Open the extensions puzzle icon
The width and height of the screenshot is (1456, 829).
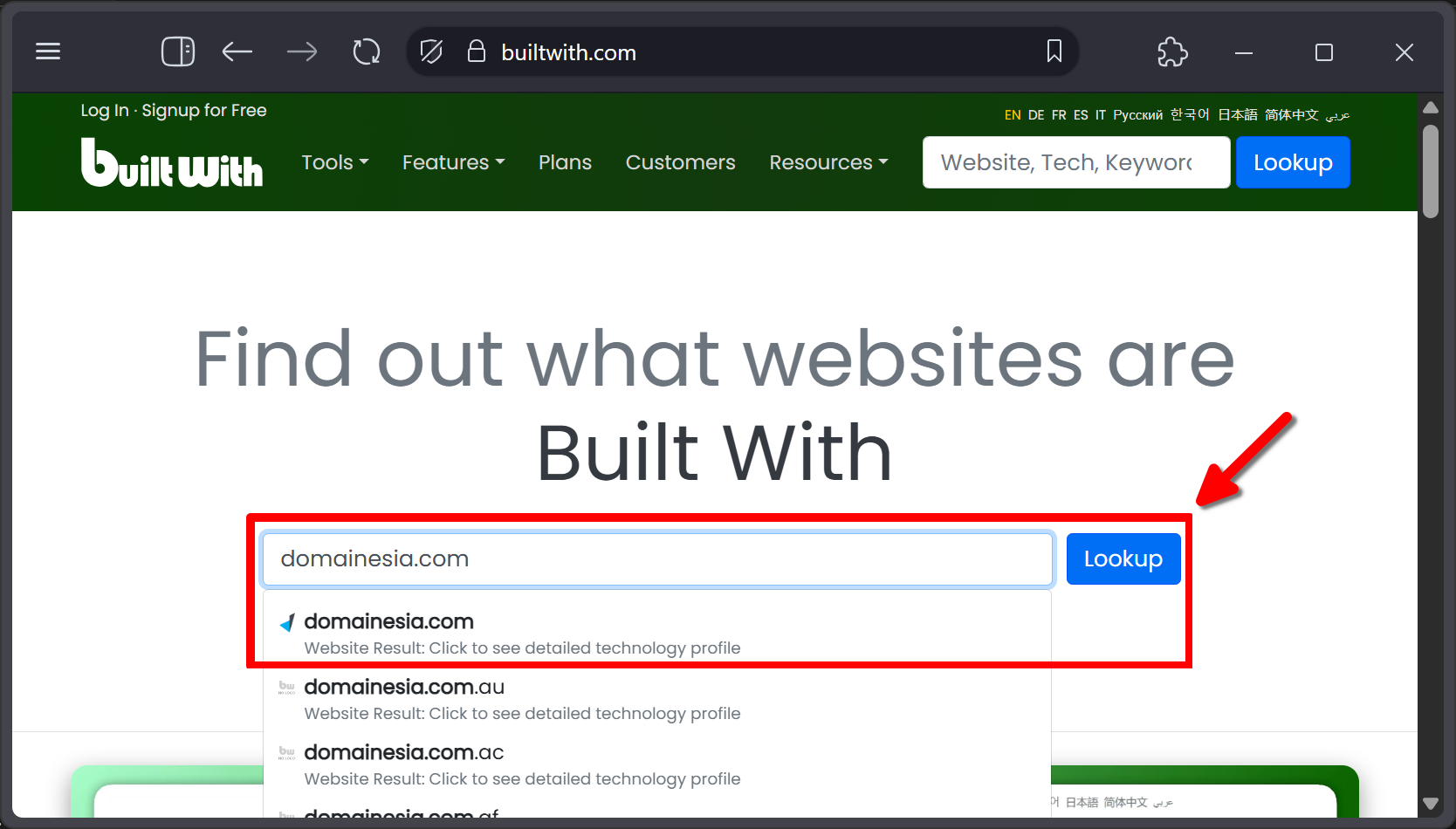tap(1172, 51)
